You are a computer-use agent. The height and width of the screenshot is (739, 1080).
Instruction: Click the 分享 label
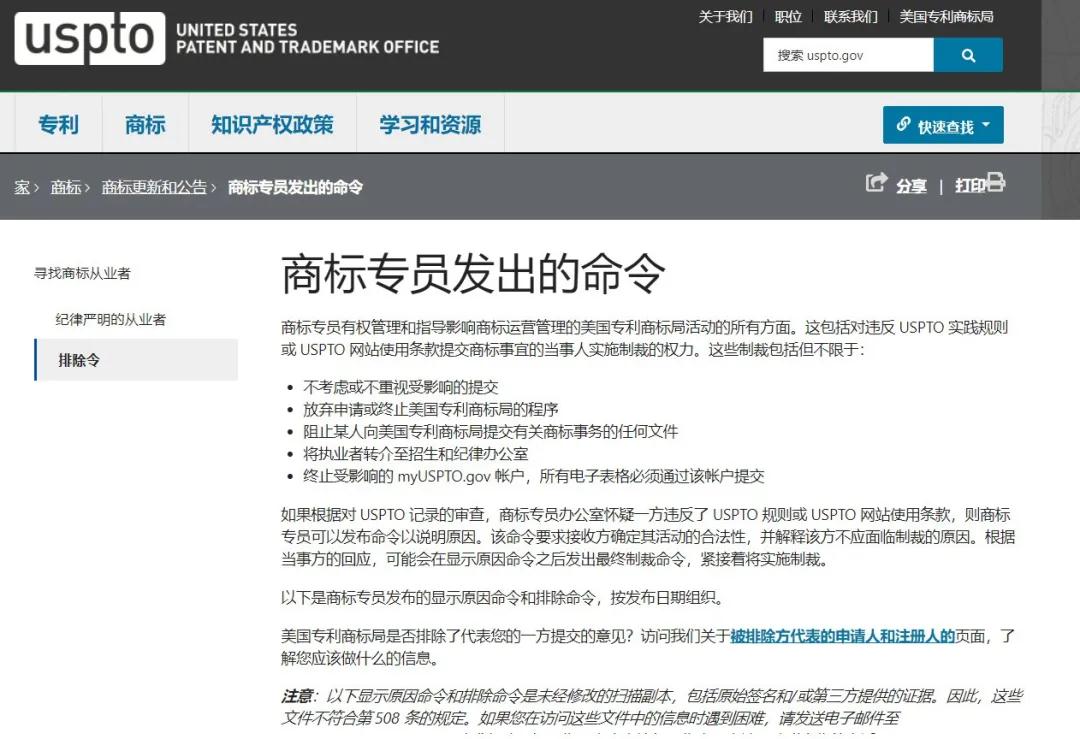coord(911,185)
